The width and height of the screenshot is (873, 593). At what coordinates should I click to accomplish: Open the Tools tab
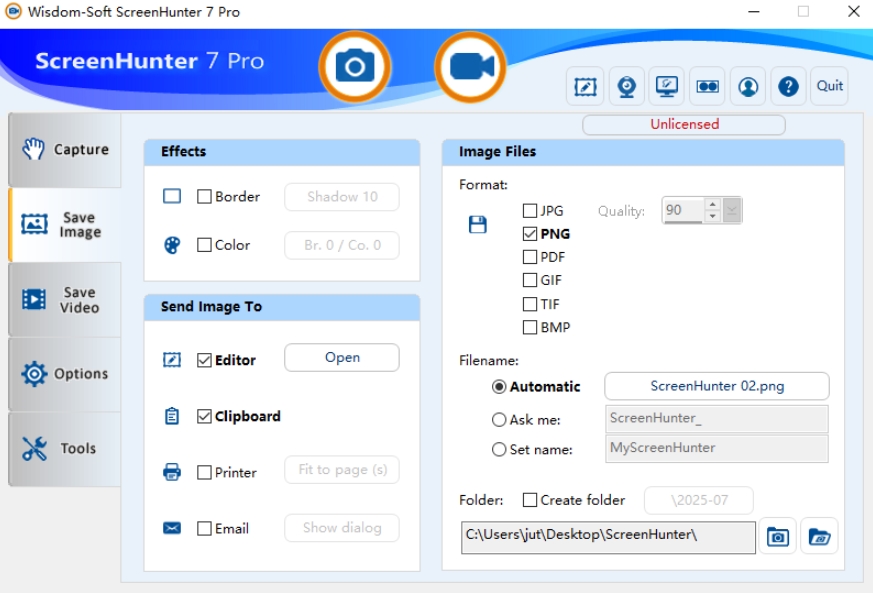65,449
